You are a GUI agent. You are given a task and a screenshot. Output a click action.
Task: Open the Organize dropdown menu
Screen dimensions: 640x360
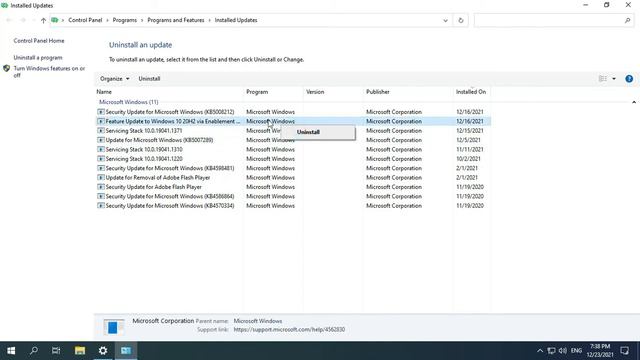(x=114, y=79)
